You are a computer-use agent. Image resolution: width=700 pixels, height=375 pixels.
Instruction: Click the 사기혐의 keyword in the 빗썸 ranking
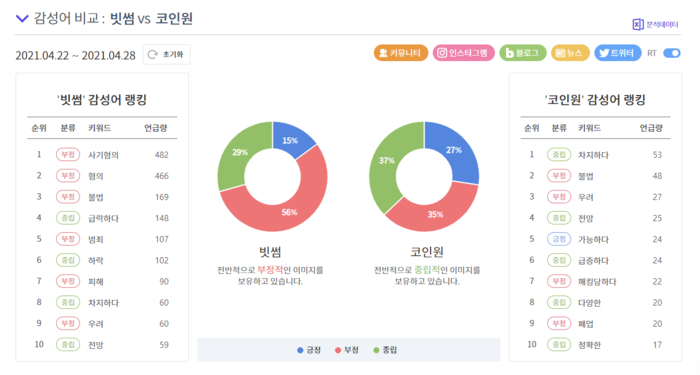pyautogui.click(x=104, y=155)
